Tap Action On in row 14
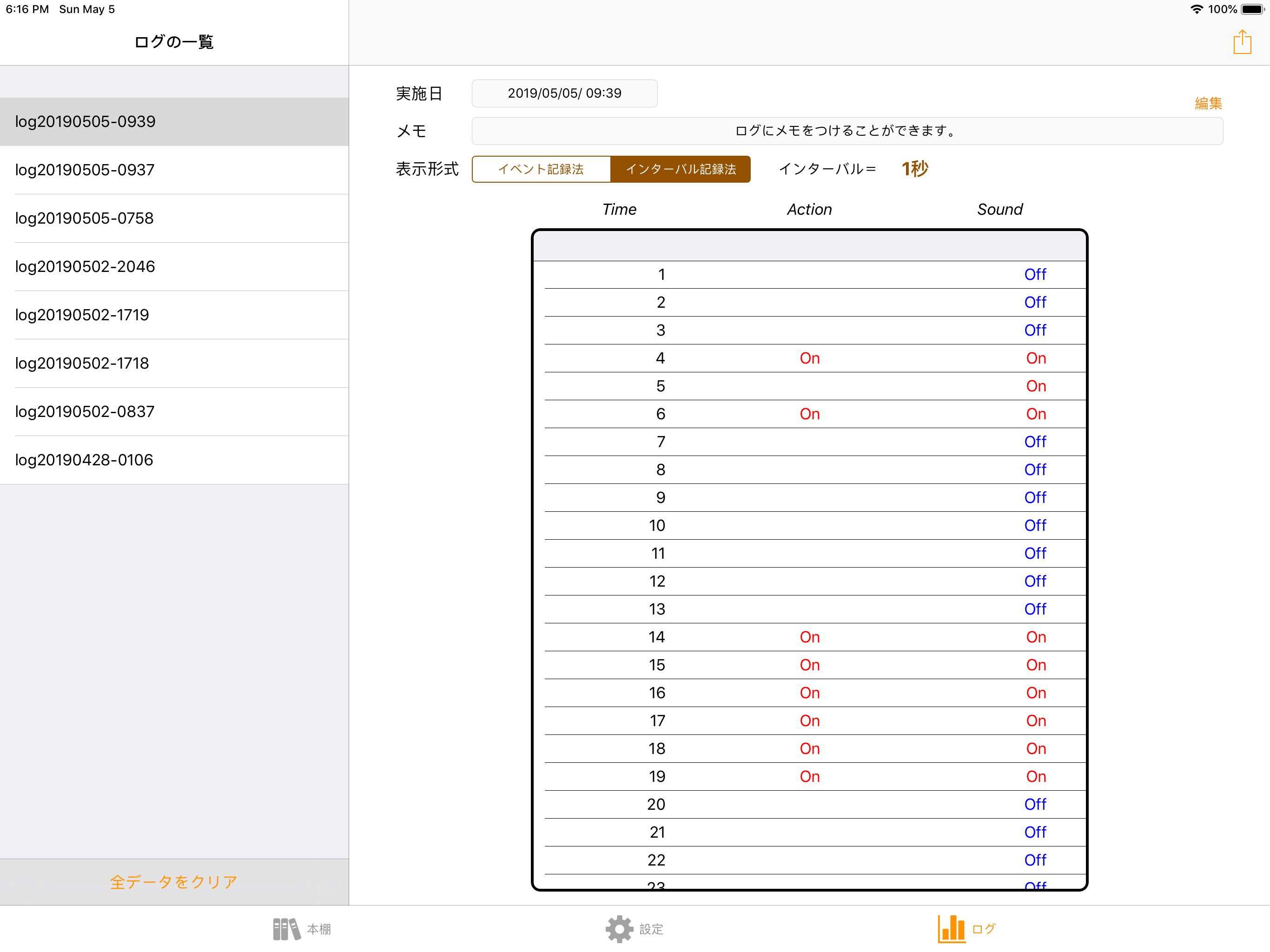The height and width of the screenshot is (952, 1270). [x=809, y=637]
